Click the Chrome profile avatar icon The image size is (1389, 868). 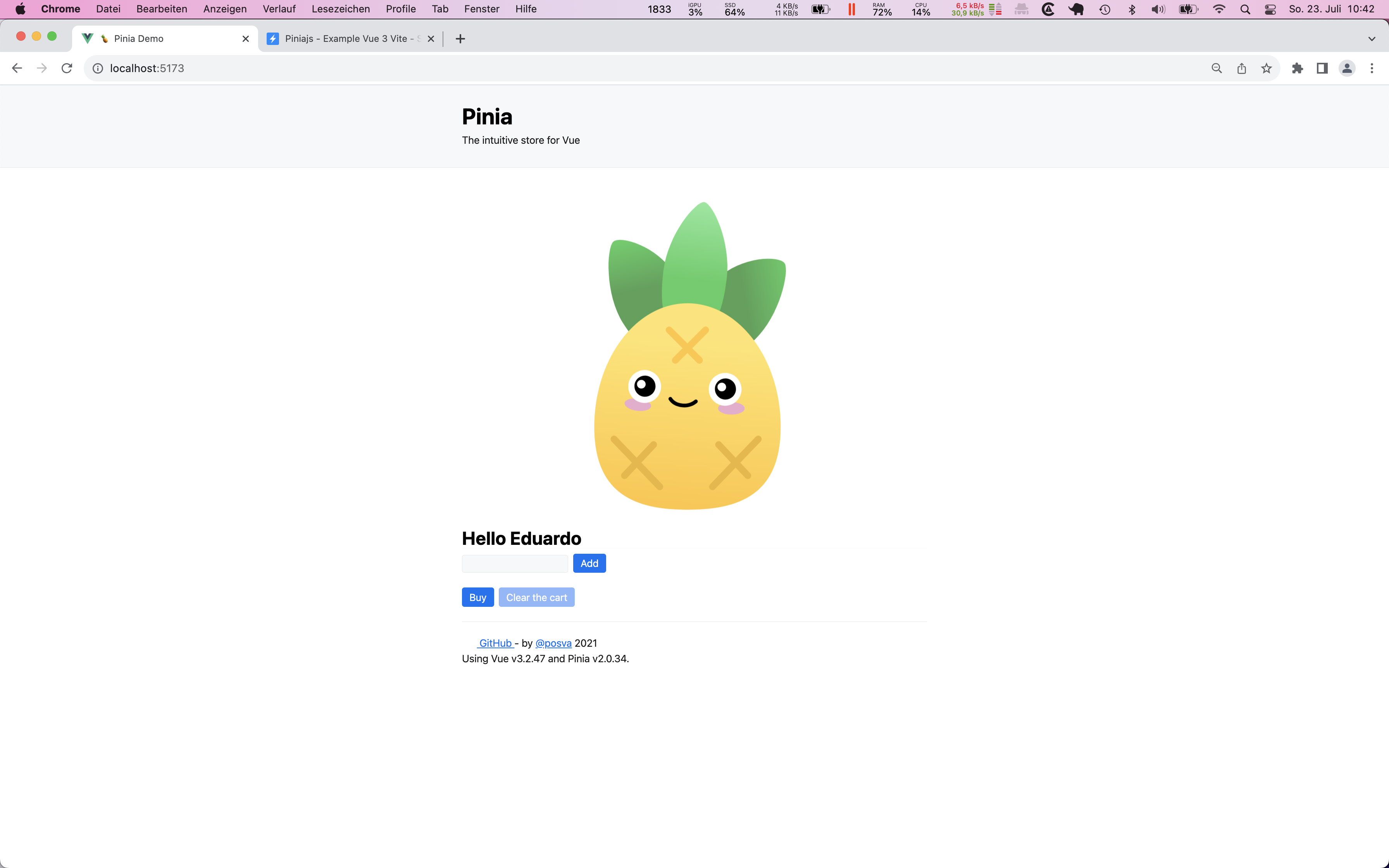tap(1347, 68)
